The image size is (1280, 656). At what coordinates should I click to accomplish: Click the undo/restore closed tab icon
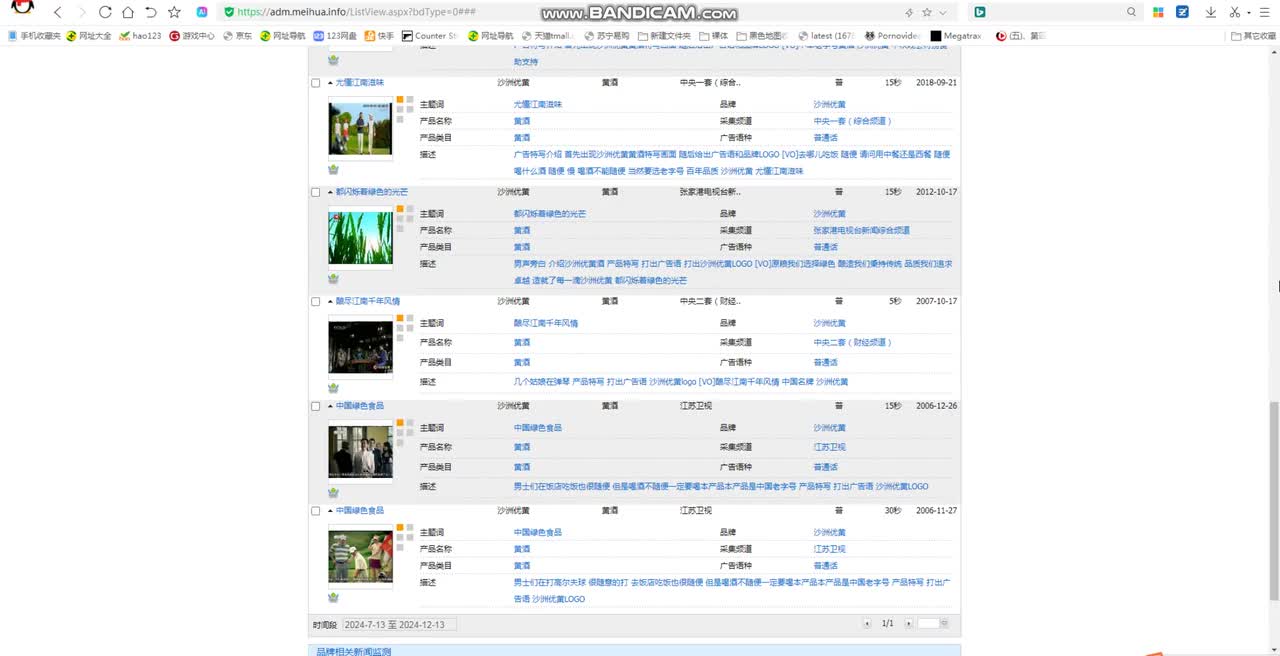[151, 12]
